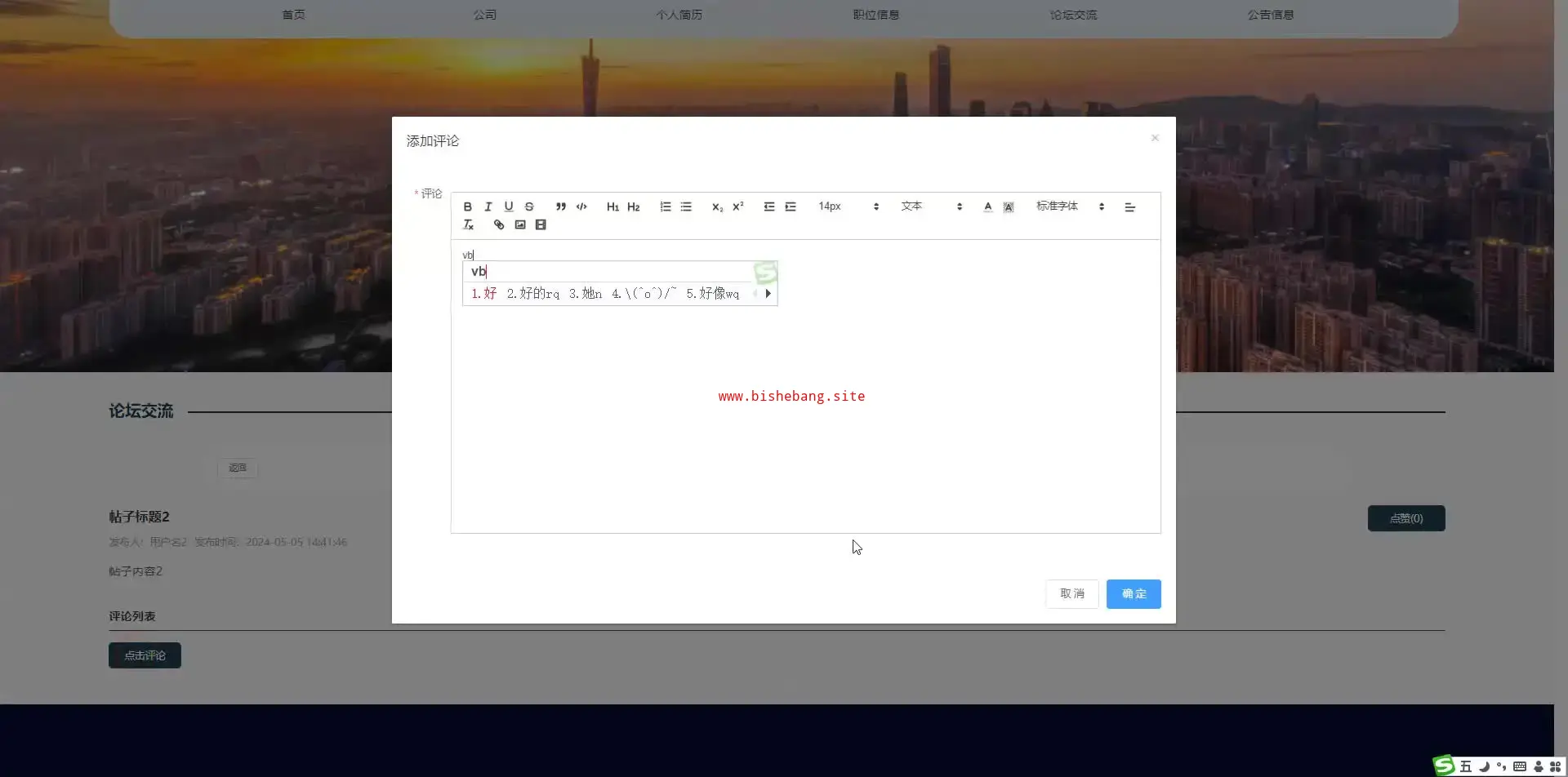Apply superscript formatting
The image size is (1568, 777).
click(737, 206)
